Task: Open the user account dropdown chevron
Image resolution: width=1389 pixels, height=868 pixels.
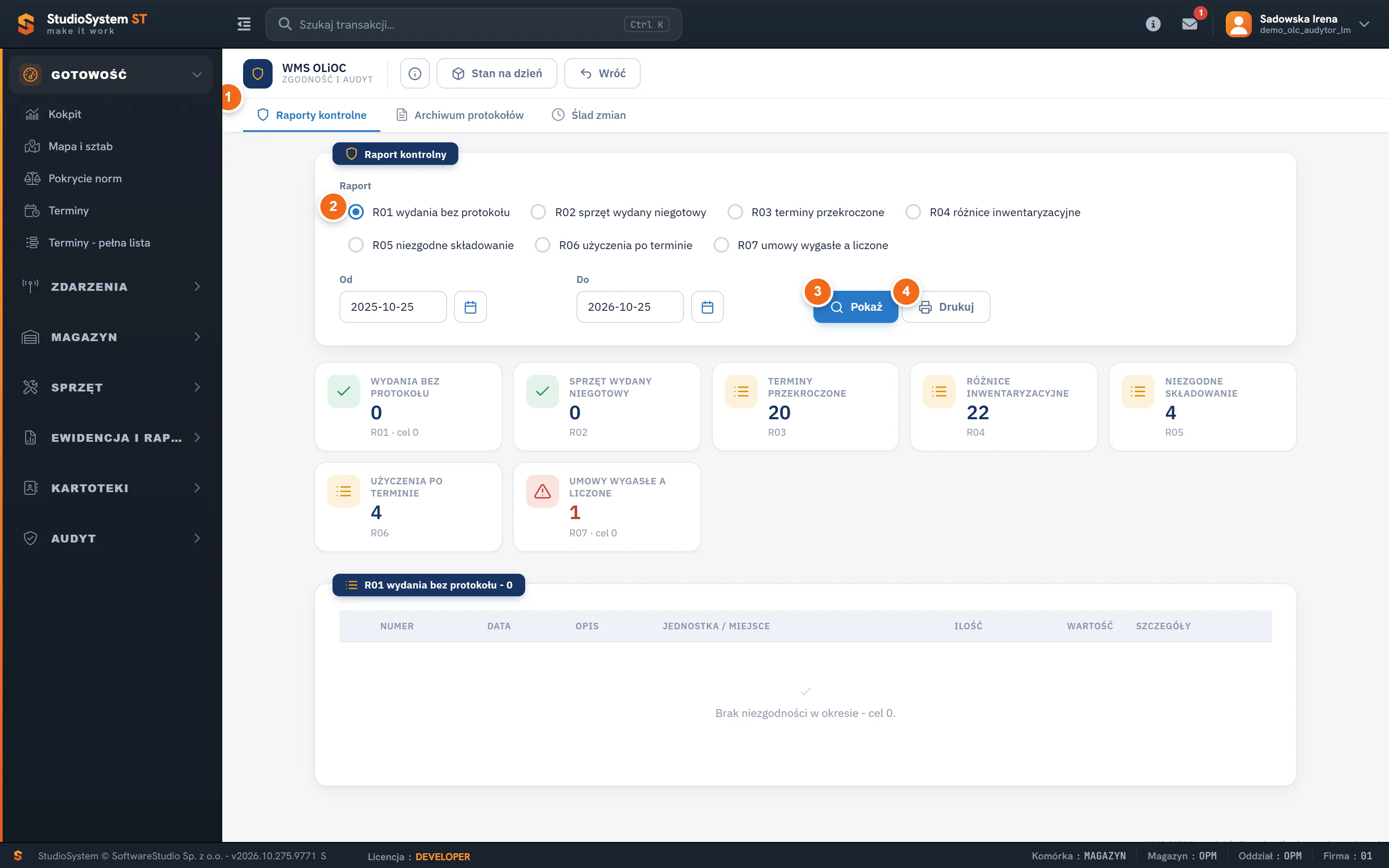Action: 1364,24
